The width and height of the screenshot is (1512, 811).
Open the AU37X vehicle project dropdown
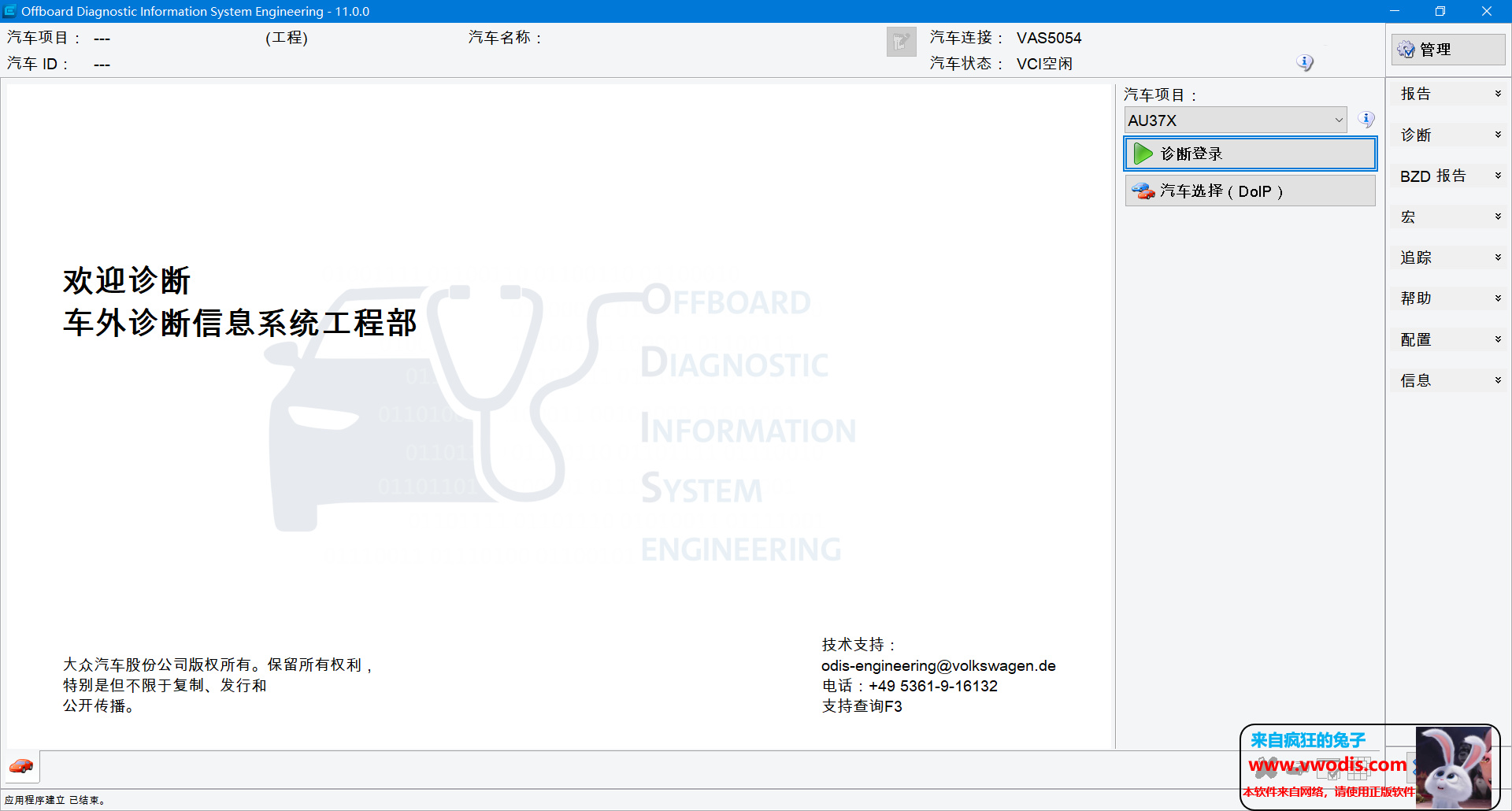(x=1338, y=120)
